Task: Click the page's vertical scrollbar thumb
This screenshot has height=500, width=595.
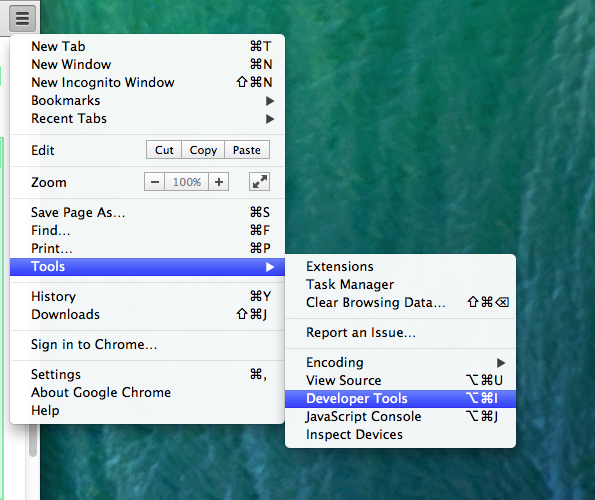Action: [33, 440]
